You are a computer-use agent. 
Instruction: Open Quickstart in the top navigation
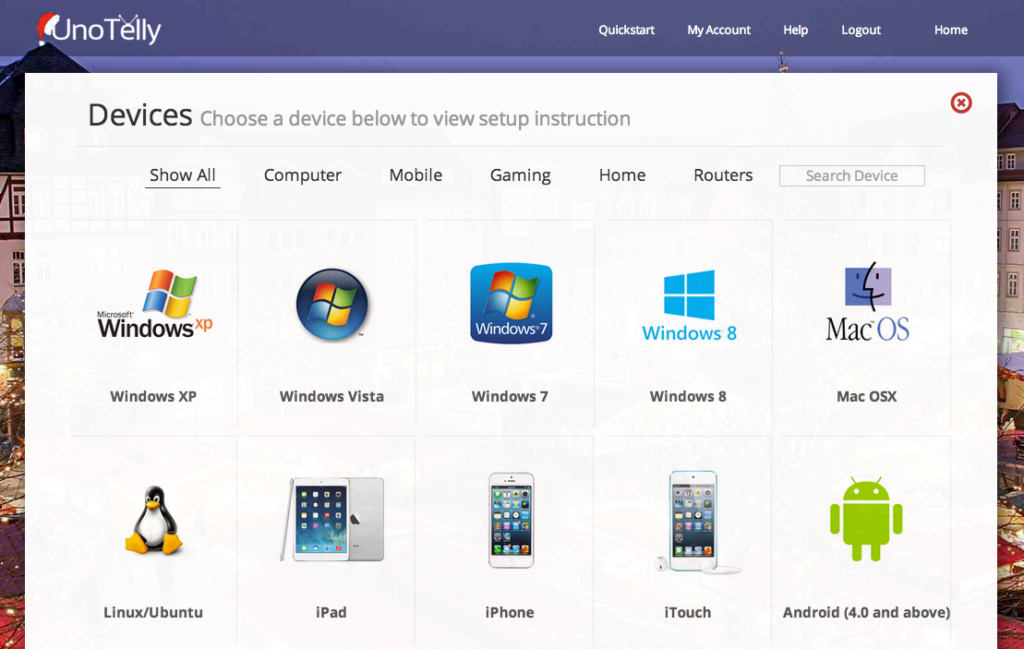(x=626, y=30)
